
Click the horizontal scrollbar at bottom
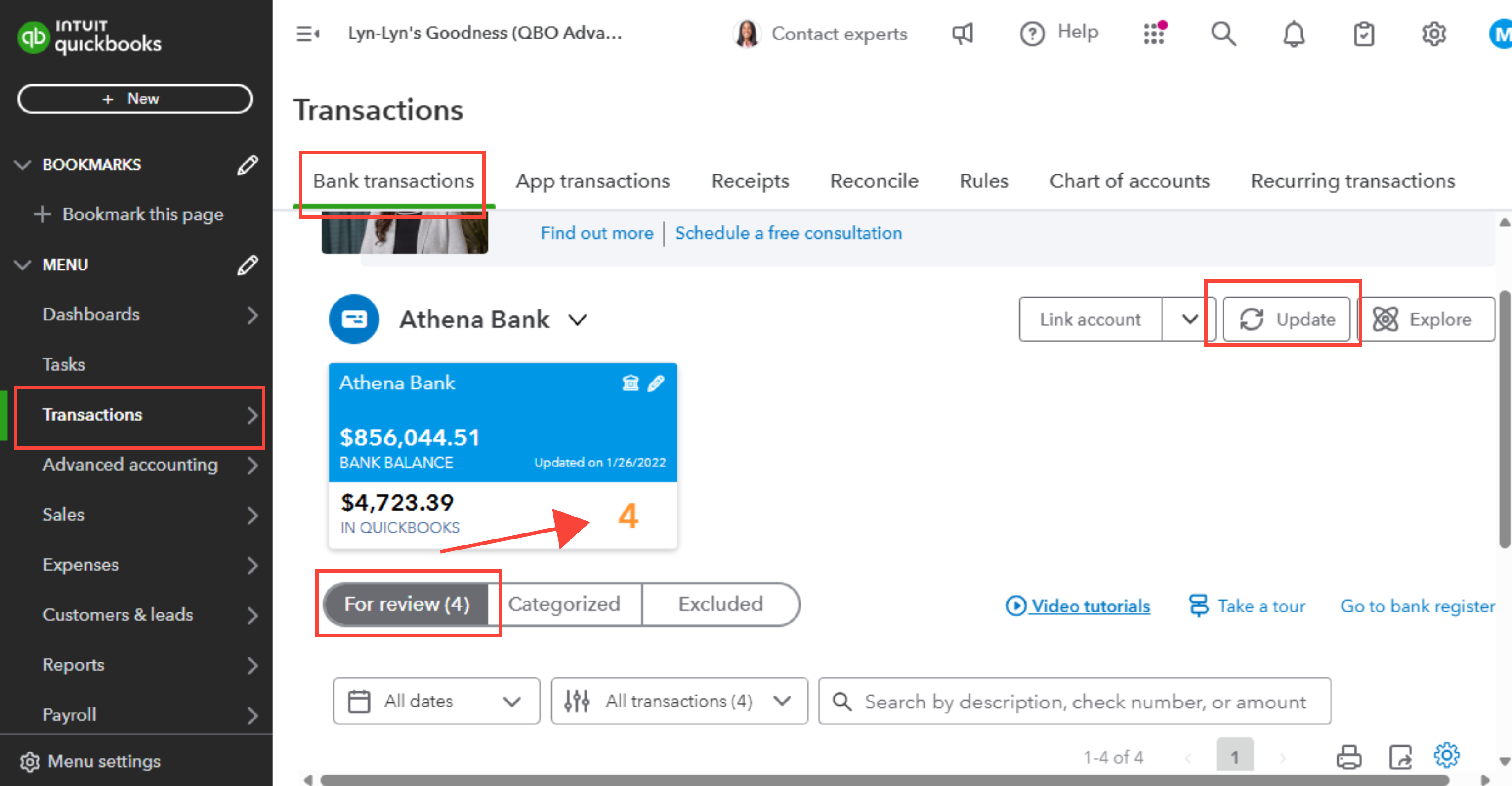coord(884,780)
